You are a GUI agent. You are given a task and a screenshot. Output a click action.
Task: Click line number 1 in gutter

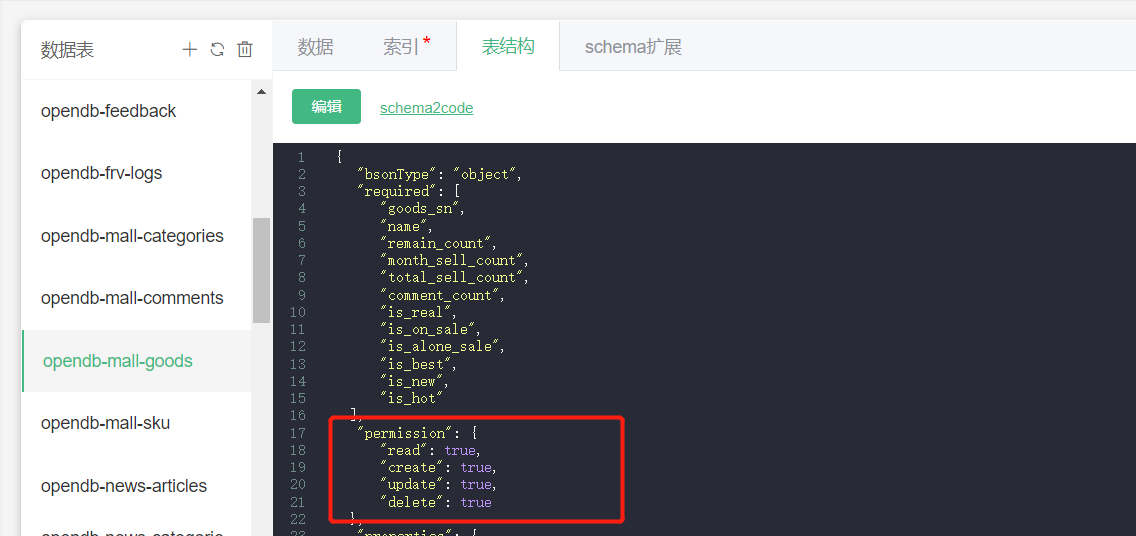click(x=301, y=157)
